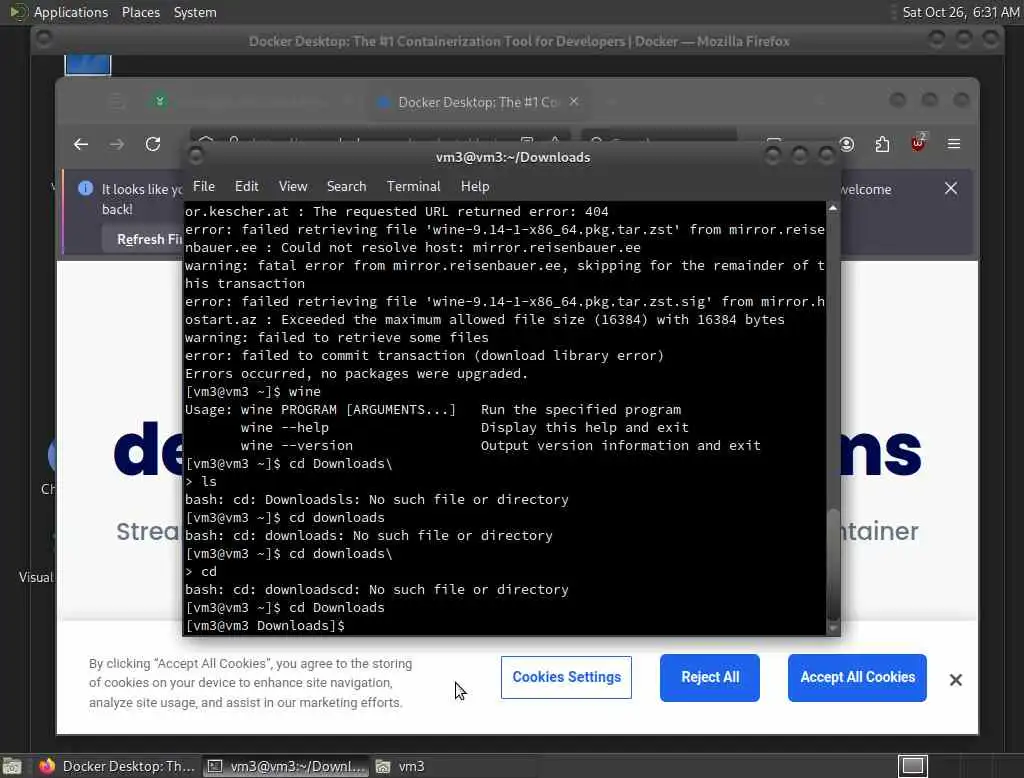Dismiss the Firefox refresh notification bar

[951, 188]
